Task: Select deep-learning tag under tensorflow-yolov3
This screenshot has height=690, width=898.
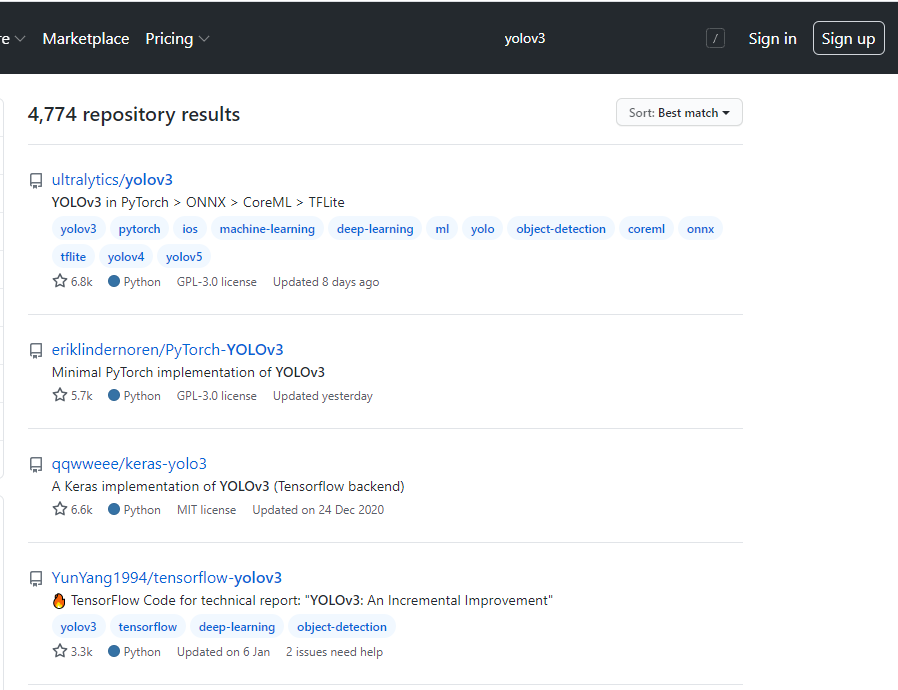Action: (x=237, y=627)
